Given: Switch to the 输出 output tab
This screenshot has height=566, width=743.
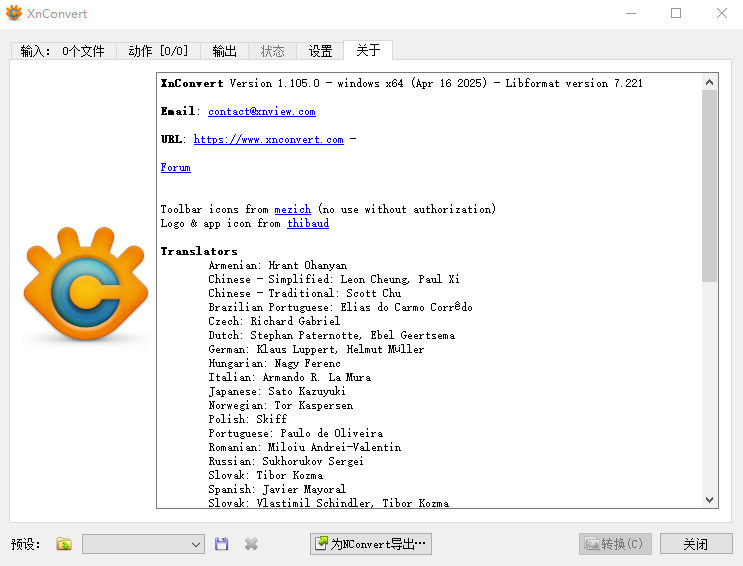Looking at the screenshot, I should click(225, 51).
